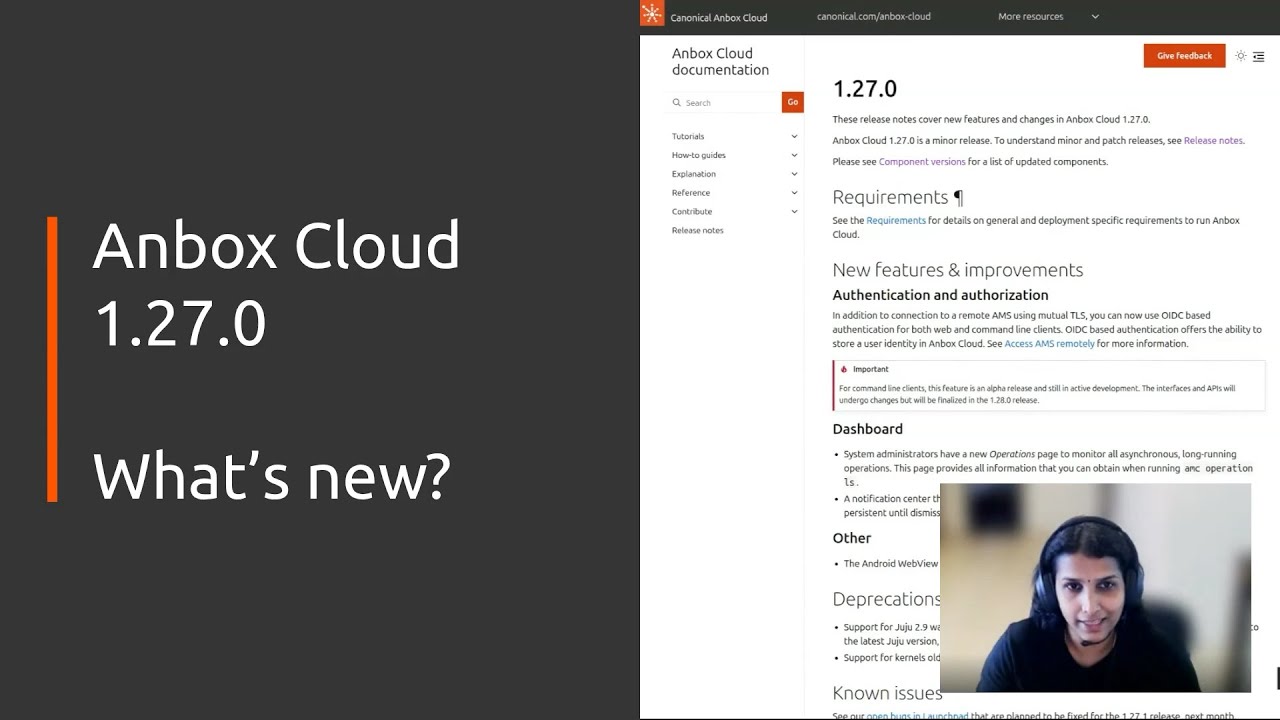Open Contribute in the sidebar
The width and height of the screenshot is (1280, 720).
tap(692, 212)
